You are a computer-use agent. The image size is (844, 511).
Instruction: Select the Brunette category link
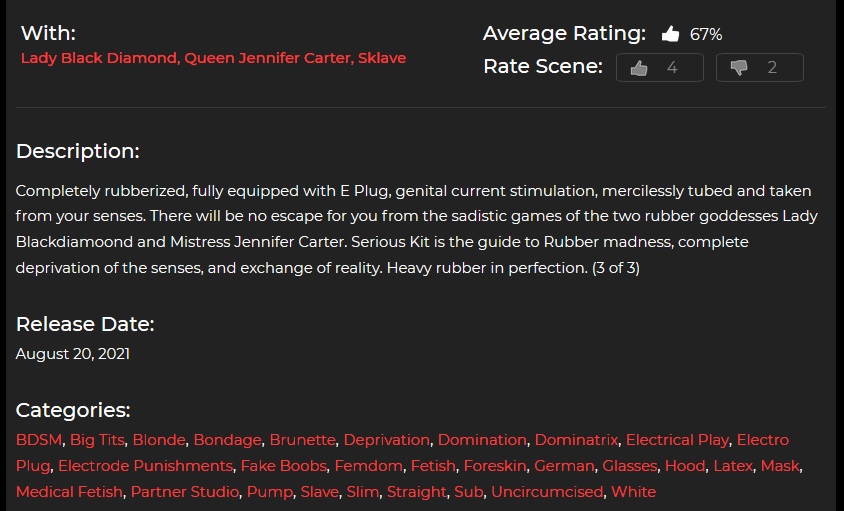303,440
